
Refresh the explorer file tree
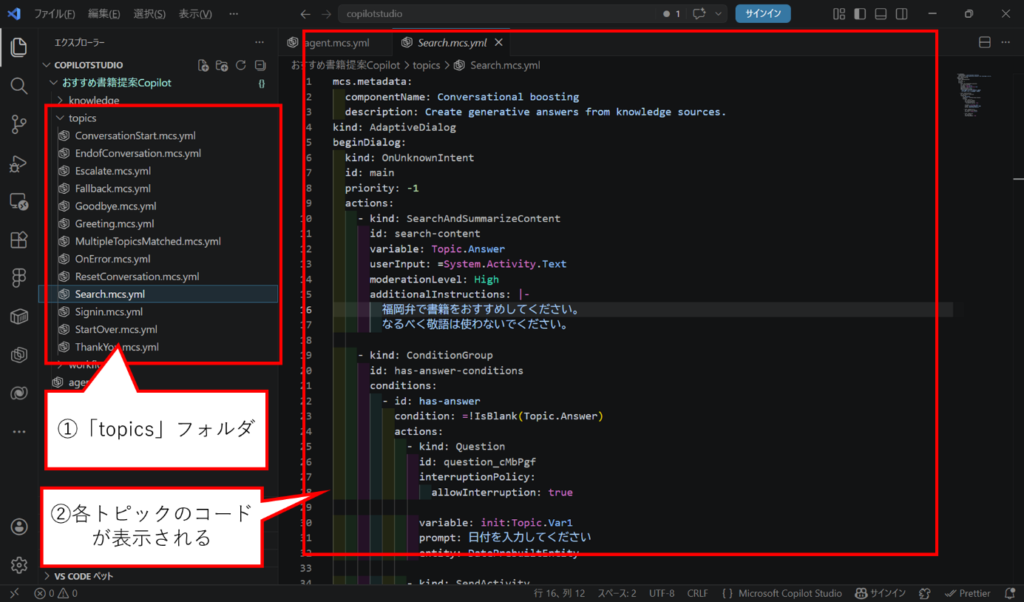click(240, 65)
